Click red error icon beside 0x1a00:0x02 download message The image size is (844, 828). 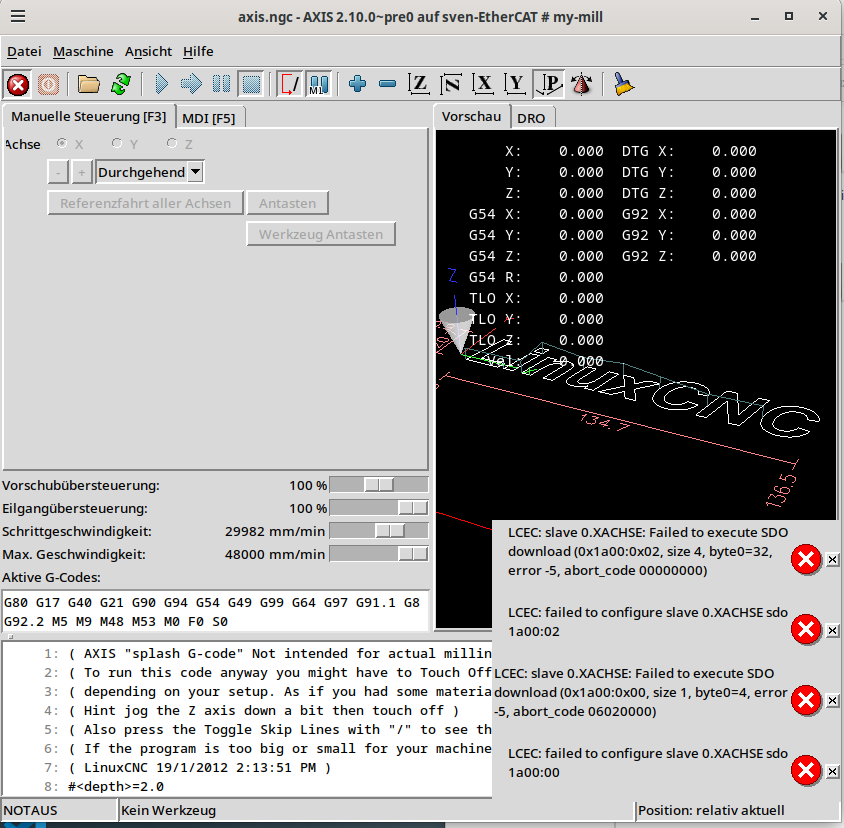coord(806,559)
